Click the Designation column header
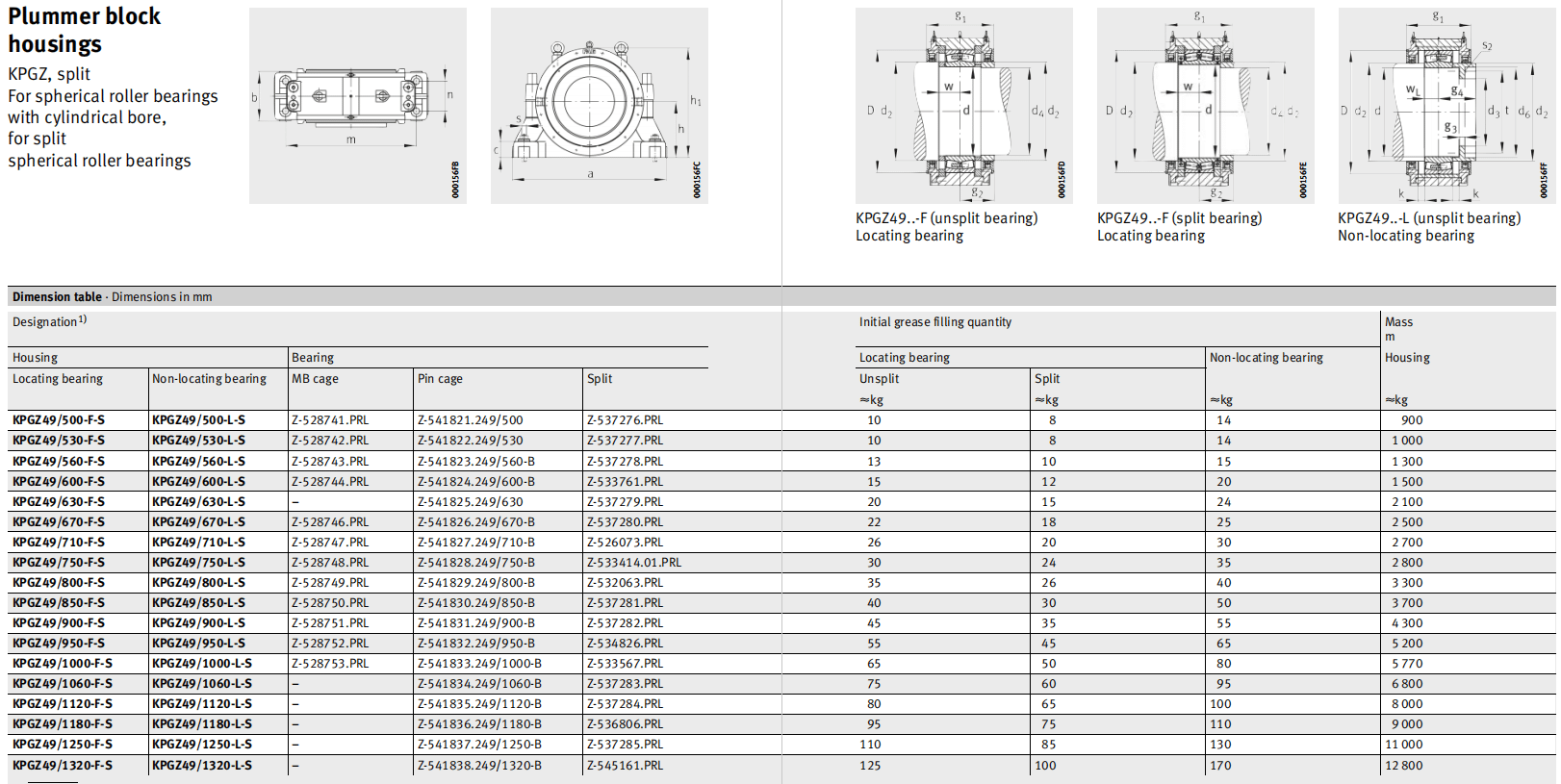 point(48,322)
